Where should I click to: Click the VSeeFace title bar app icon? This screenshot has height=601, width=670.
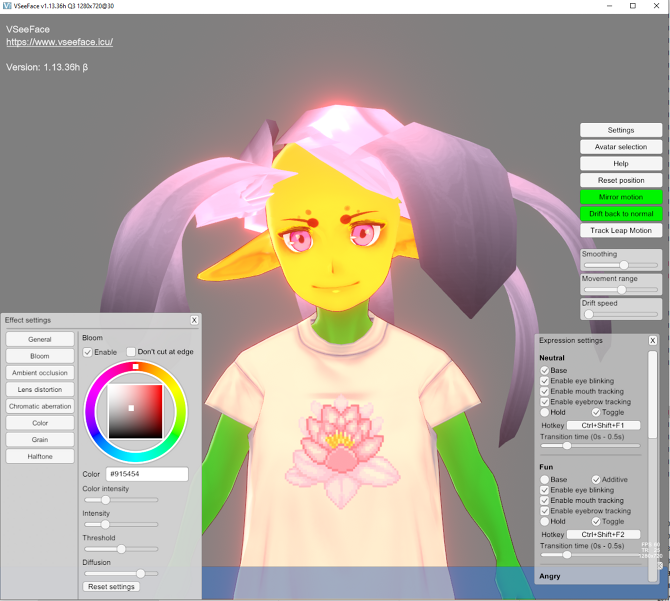(x=7, y=6)
